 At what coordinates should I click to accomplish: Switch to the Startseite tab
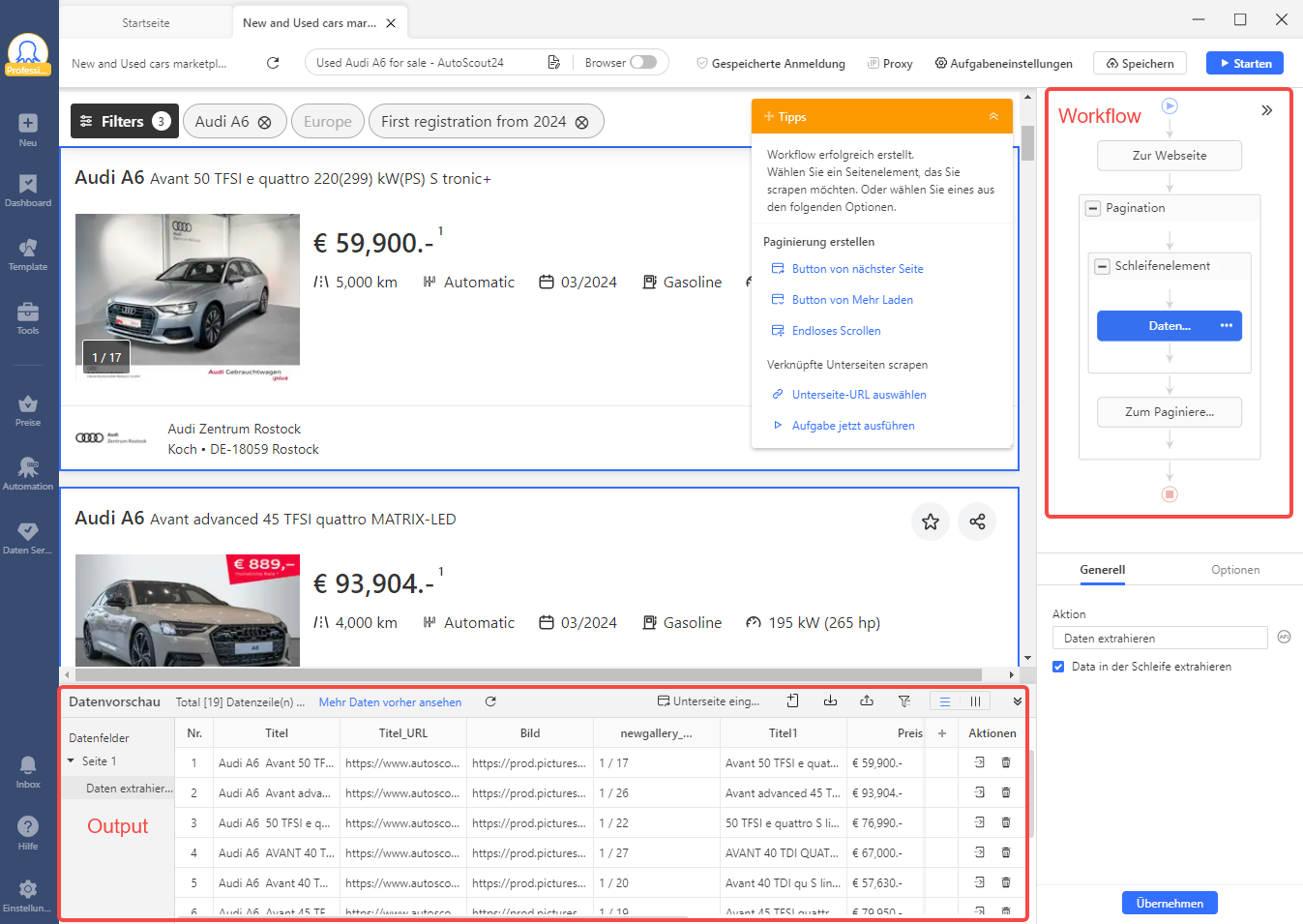pos(146,22)
